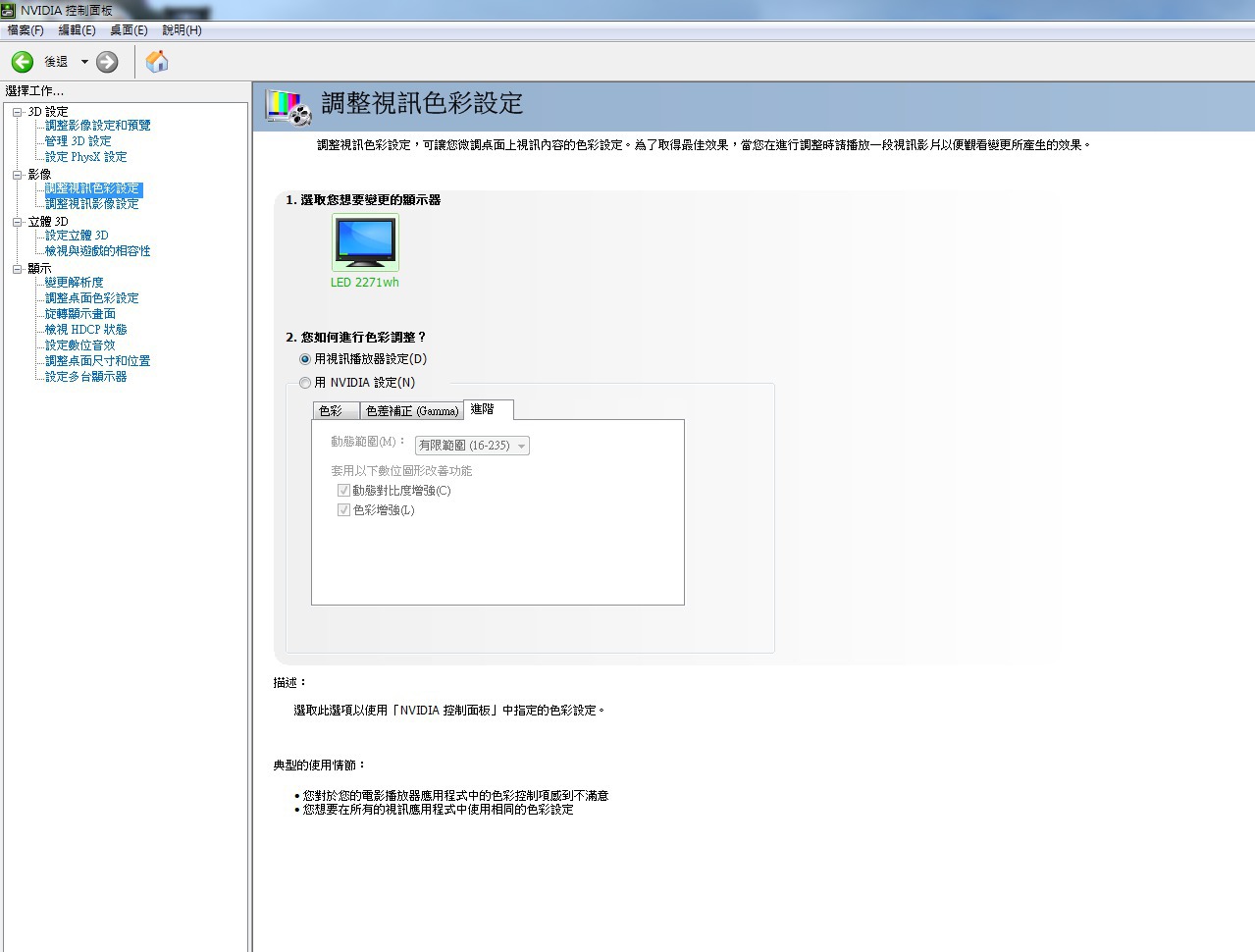Screen dimensions: 1255x952
Task: Switch to the 進階 tab
Action: coord(488,409)
